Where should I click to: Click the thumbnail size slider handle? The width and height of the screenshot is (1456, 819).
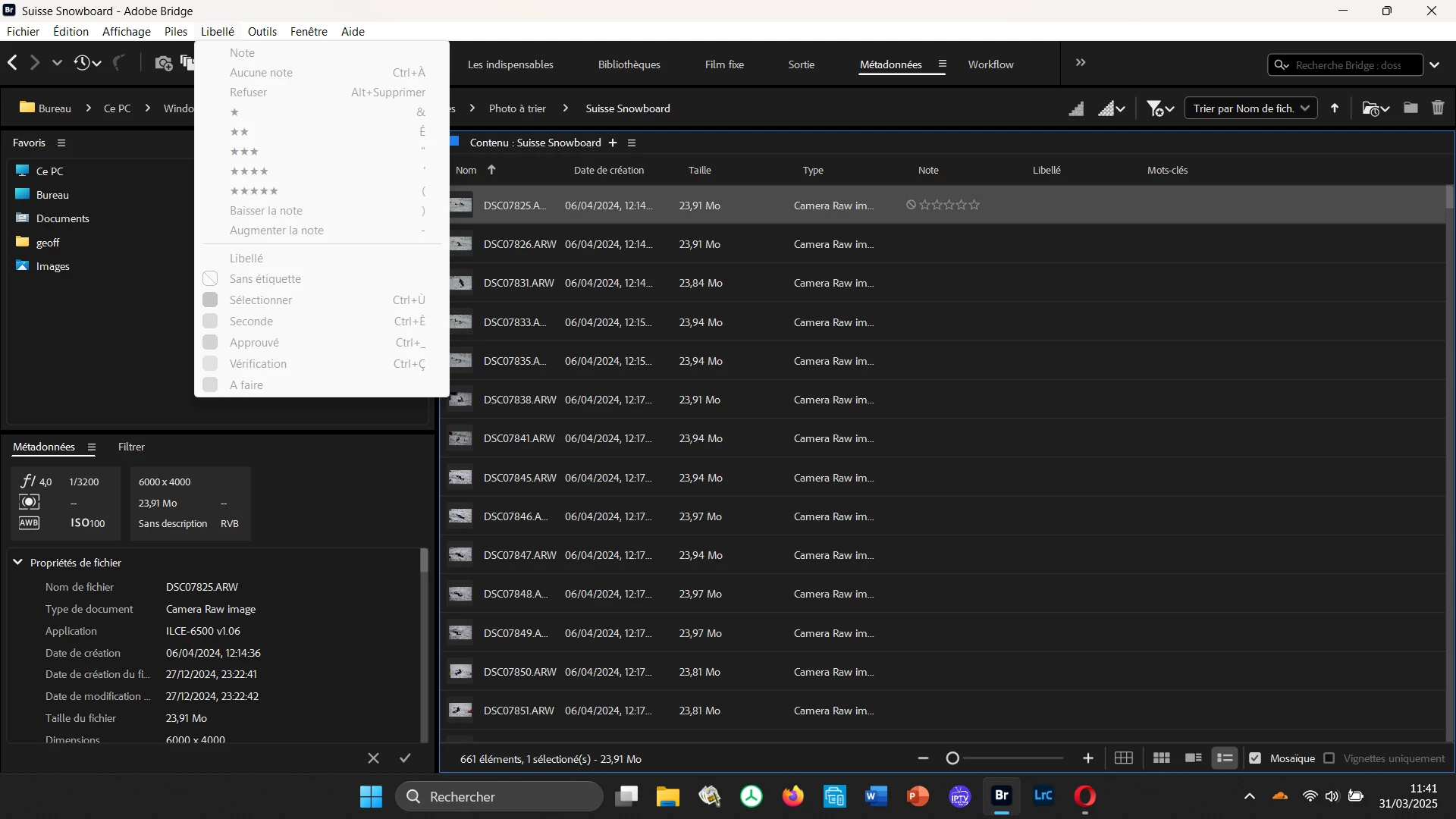(x=952, y=758)
